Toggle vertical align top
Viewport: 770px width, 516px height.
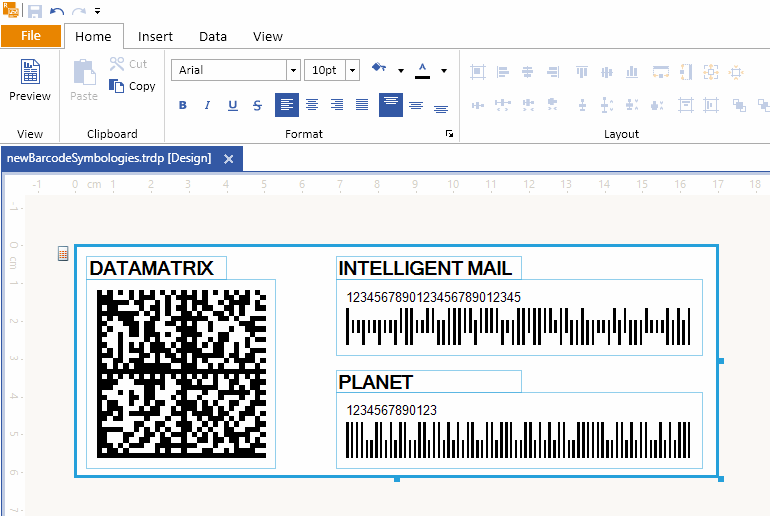[x=391, y=105]
